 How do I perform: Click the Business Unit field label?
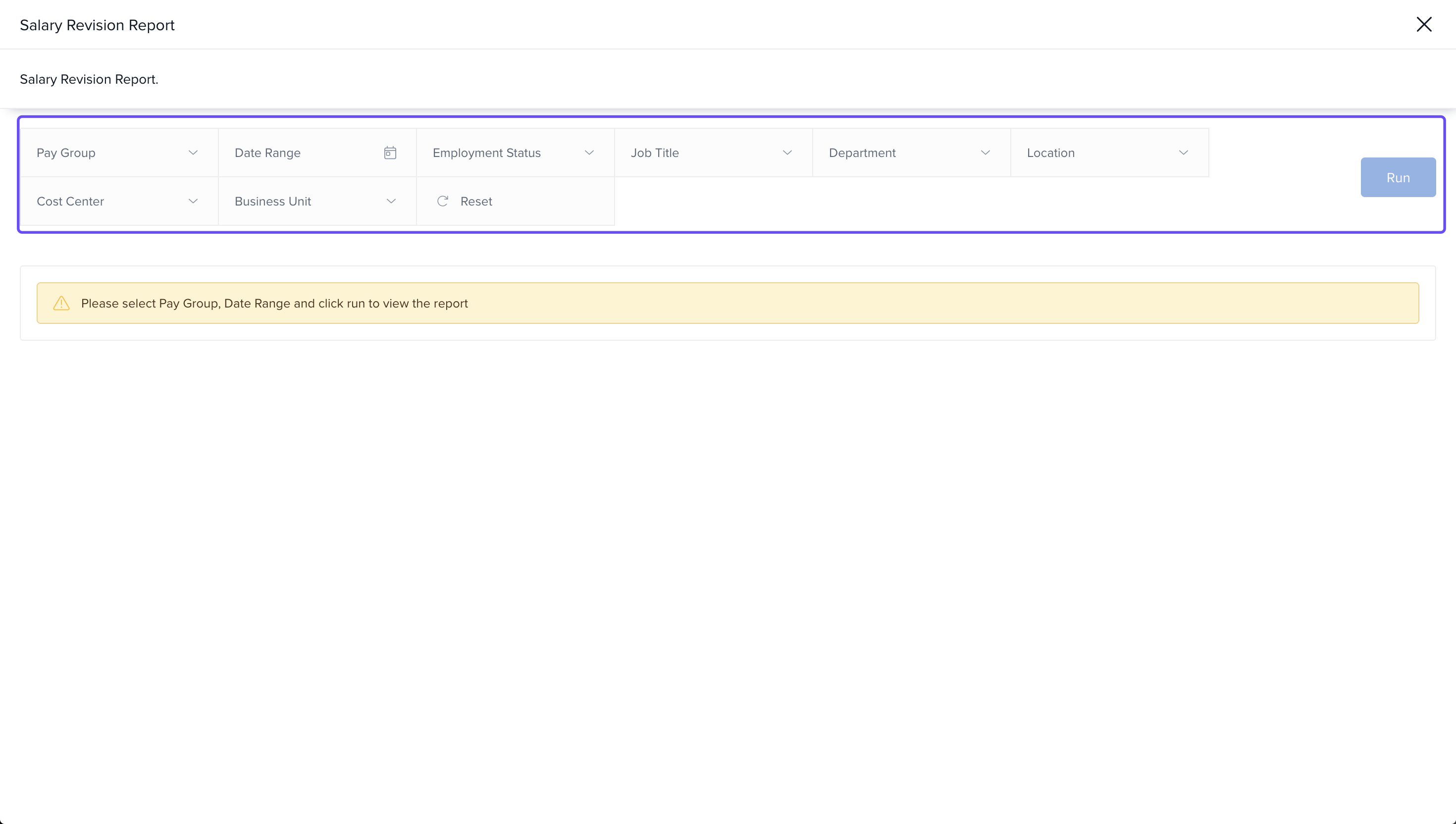click(x=273, y=202)
